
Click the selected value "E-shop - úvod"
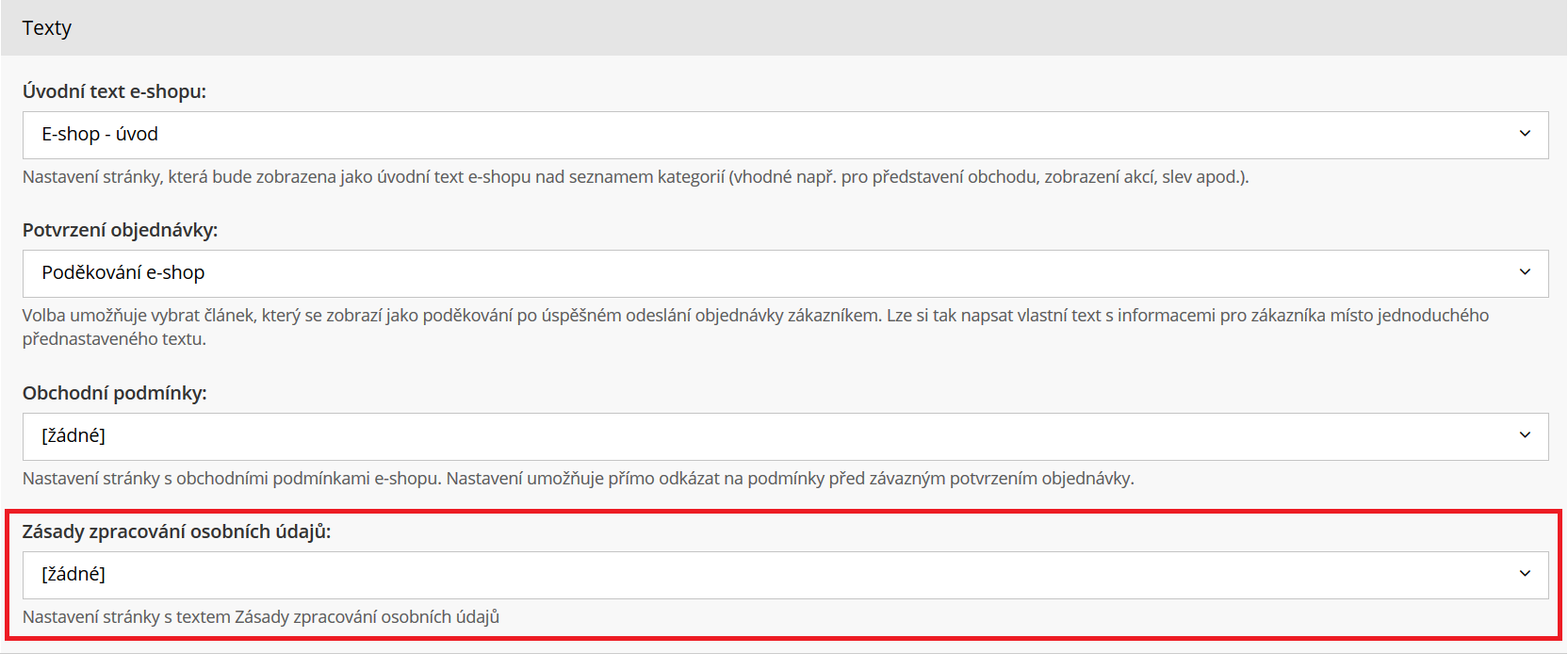100,135
